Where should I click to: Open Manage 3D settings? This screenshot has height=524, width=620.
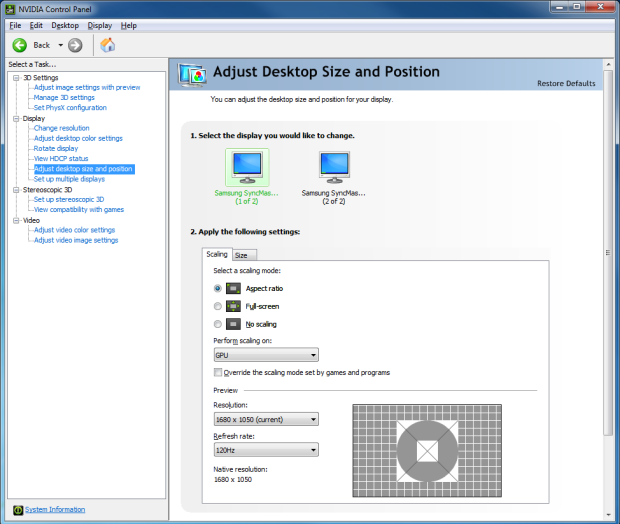pos(64,97)
